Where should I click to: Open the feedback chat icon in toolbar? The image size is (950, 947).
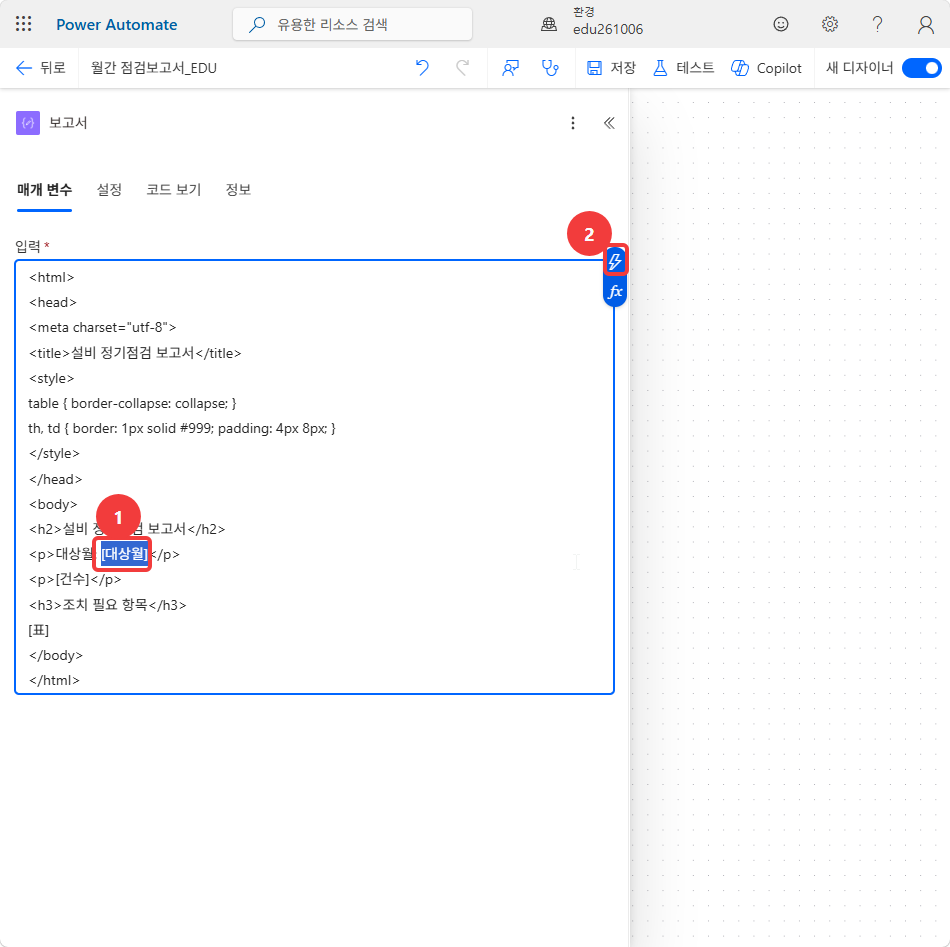coord(510,68)
